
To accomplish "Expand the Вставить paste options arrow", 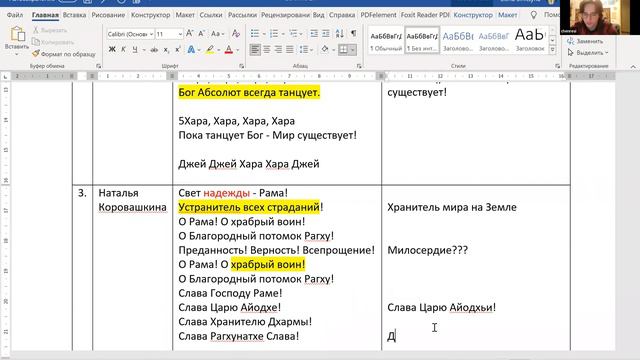I will (17, 54).
